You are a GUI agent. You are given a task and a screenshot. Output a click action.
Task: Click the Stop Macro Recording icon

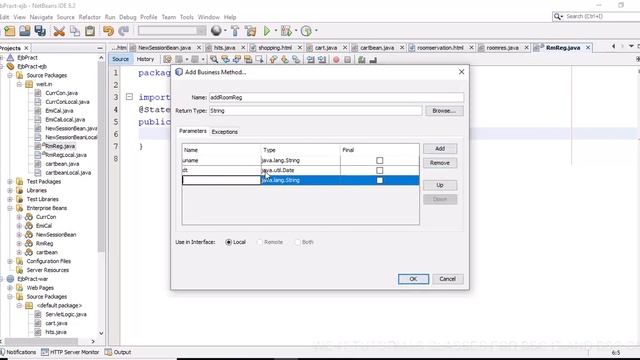click(347, 60)
